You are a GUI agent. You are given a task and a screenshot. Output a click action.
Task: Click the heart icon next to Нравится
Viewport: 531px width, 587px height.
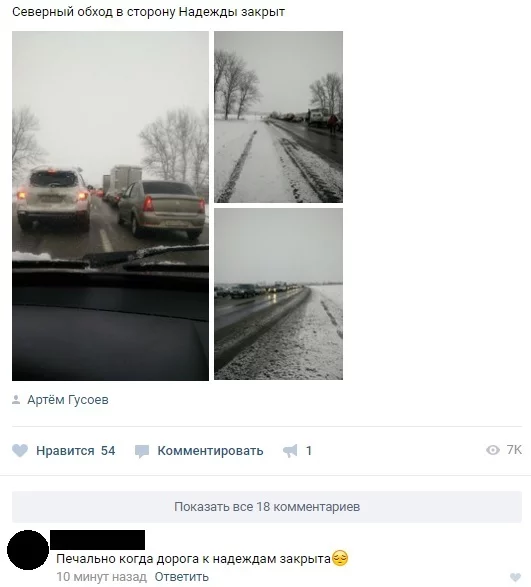(20, 450)
